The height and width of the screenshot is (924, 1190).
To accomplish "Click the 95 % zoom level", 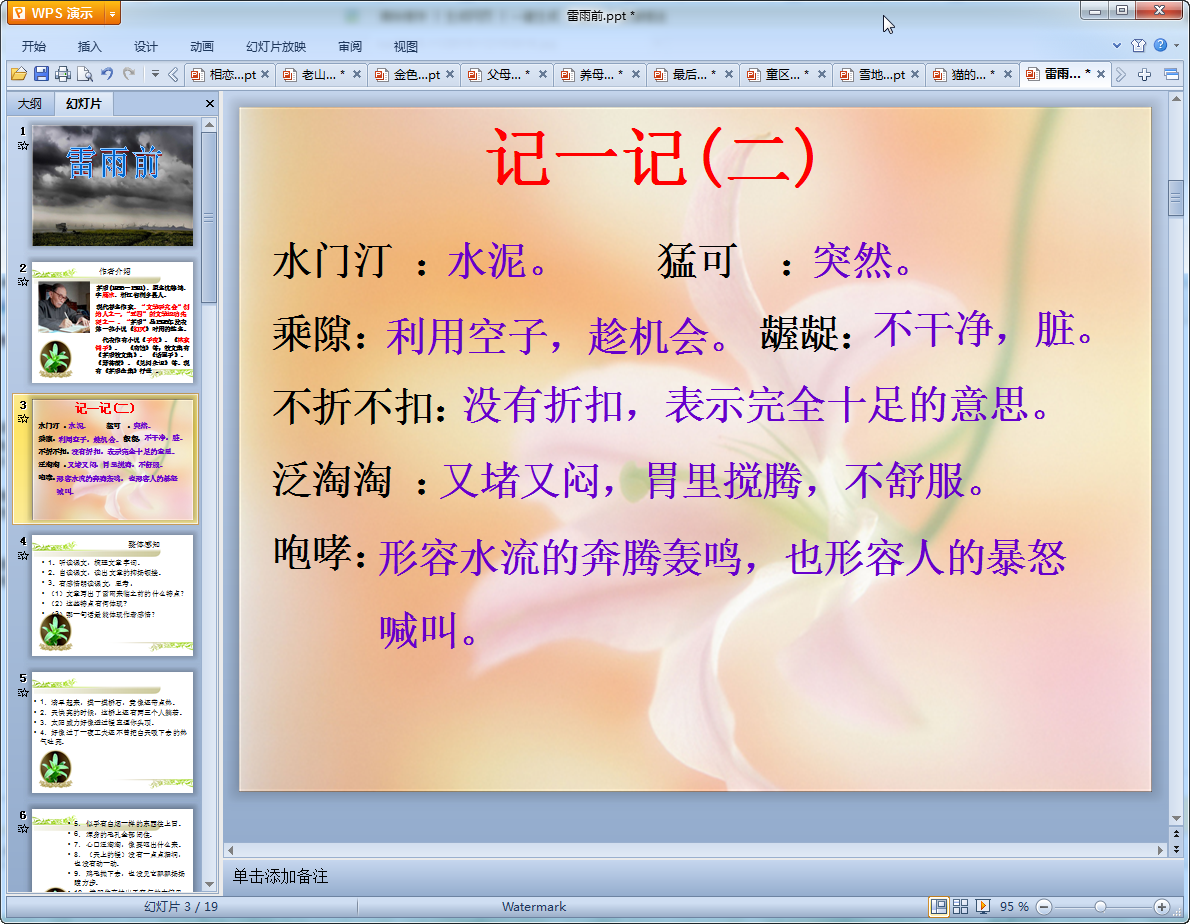I will 1014,907.
